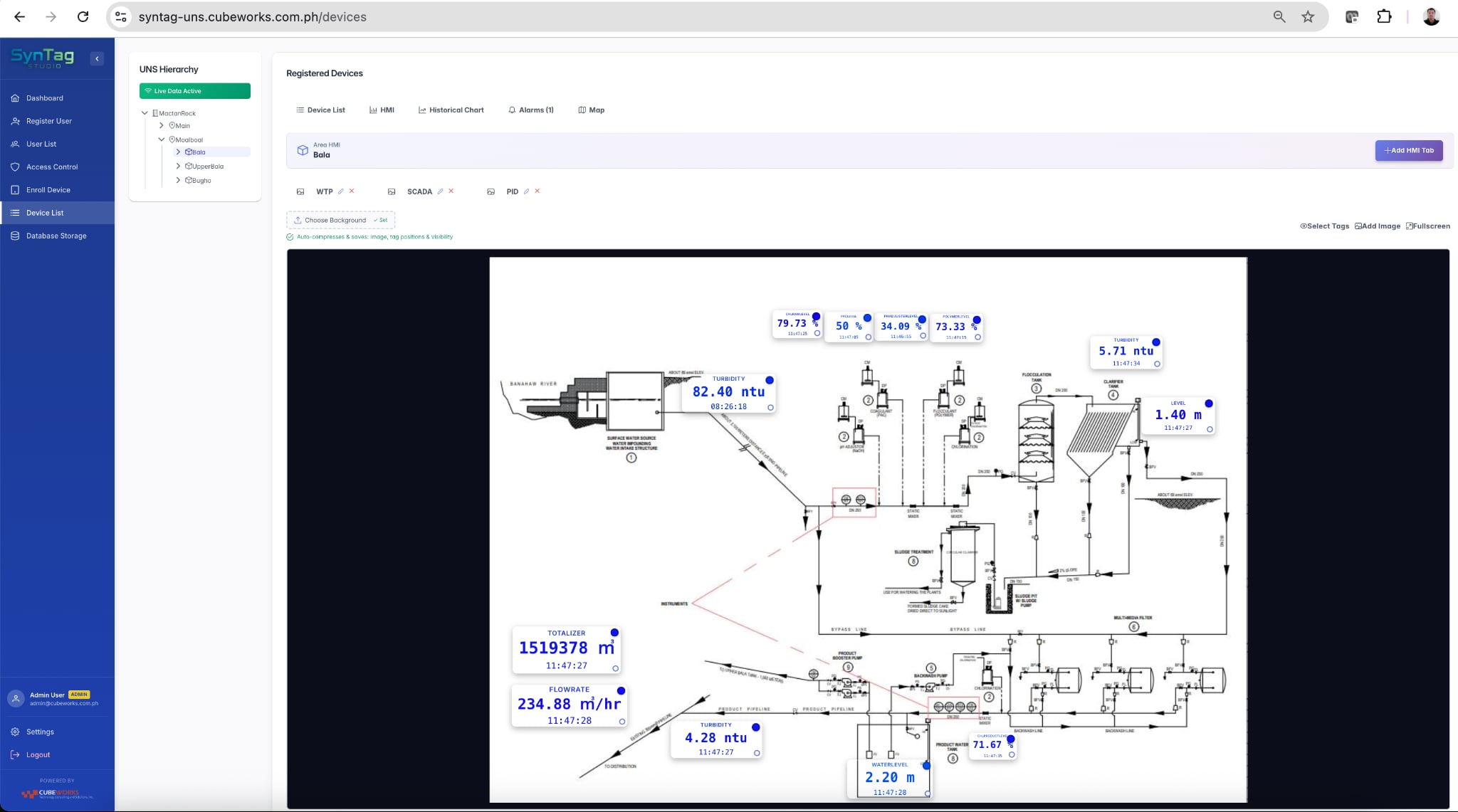Open Access Control from the sidebar

[52, 167]
